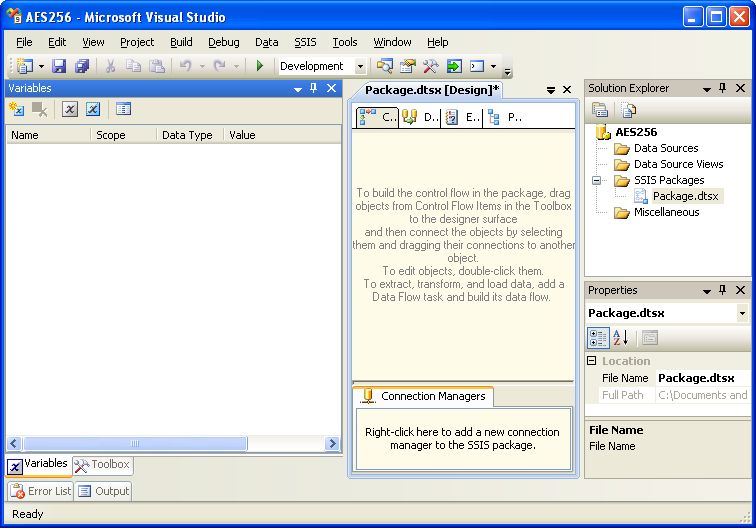The image size is (756, 528).
Task: Toggle Show System Variables button
Action: pyautogui.click(x=70, y=109)
